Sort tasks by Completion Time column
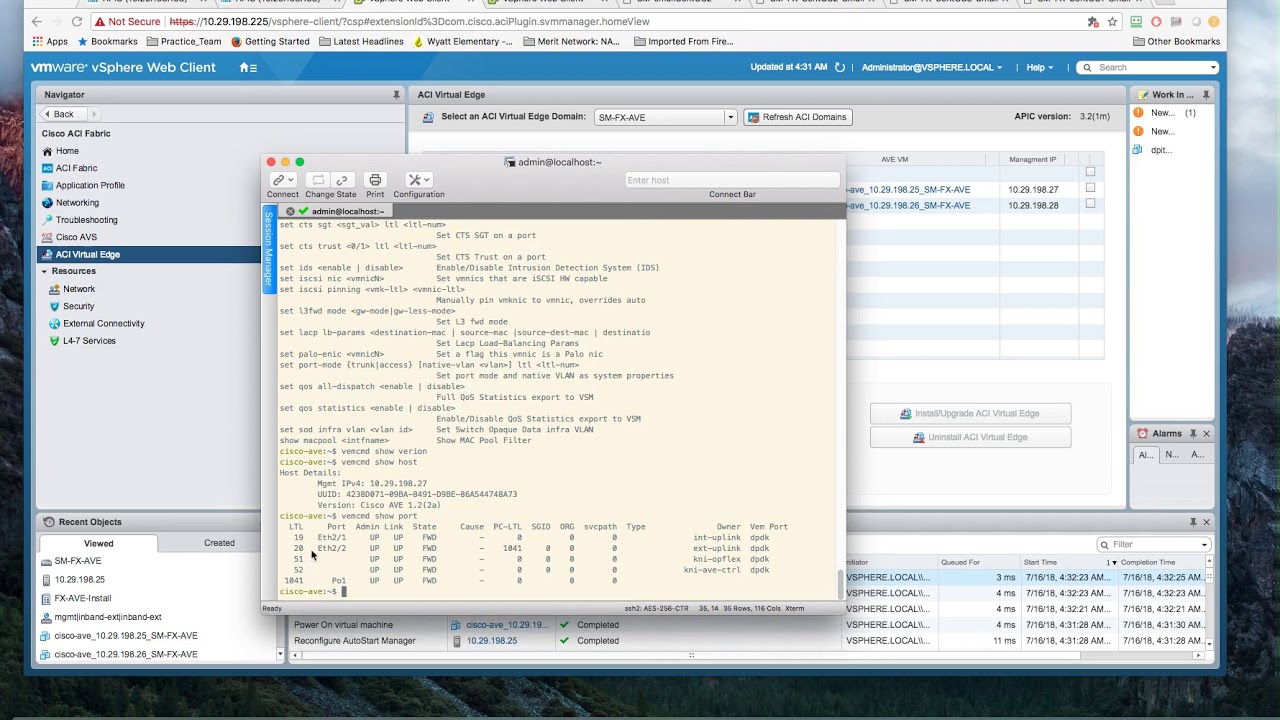This screenshot has height=720, width=1280. (1160, 562)
